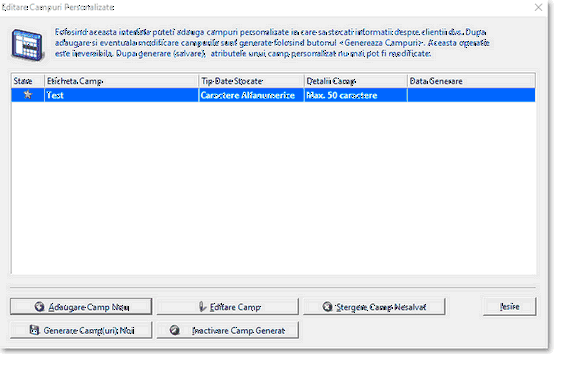This screenshot has height=365, width=574.
Task: Click Stergere Camp Nesalvat button
Action: 374,306
